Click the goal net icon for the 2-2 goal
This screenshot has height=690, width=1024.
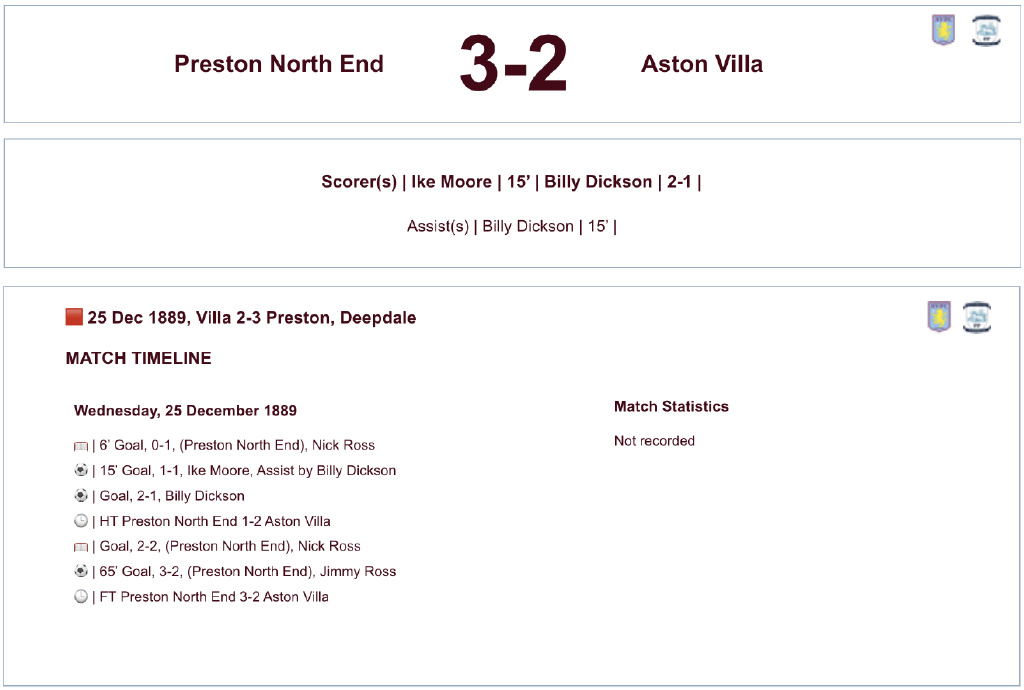click(81, 547)
